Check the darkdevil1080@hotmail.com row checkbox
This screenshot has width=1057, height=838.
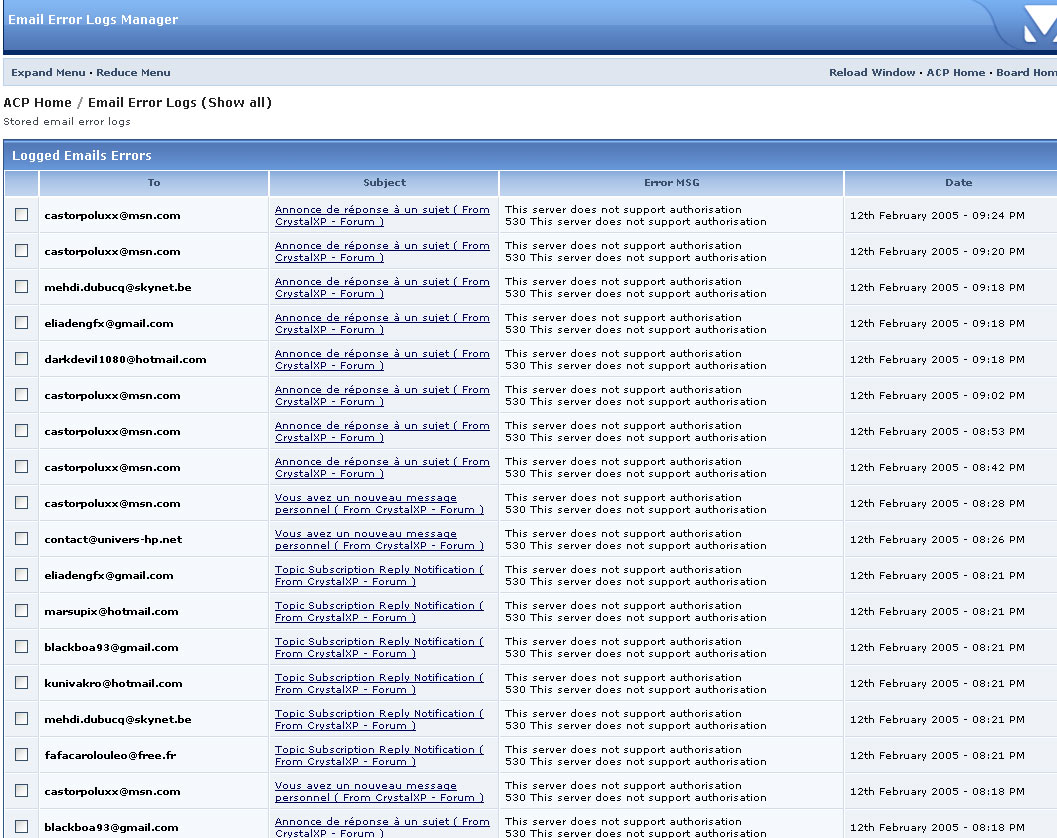click(x=22, y=358)
